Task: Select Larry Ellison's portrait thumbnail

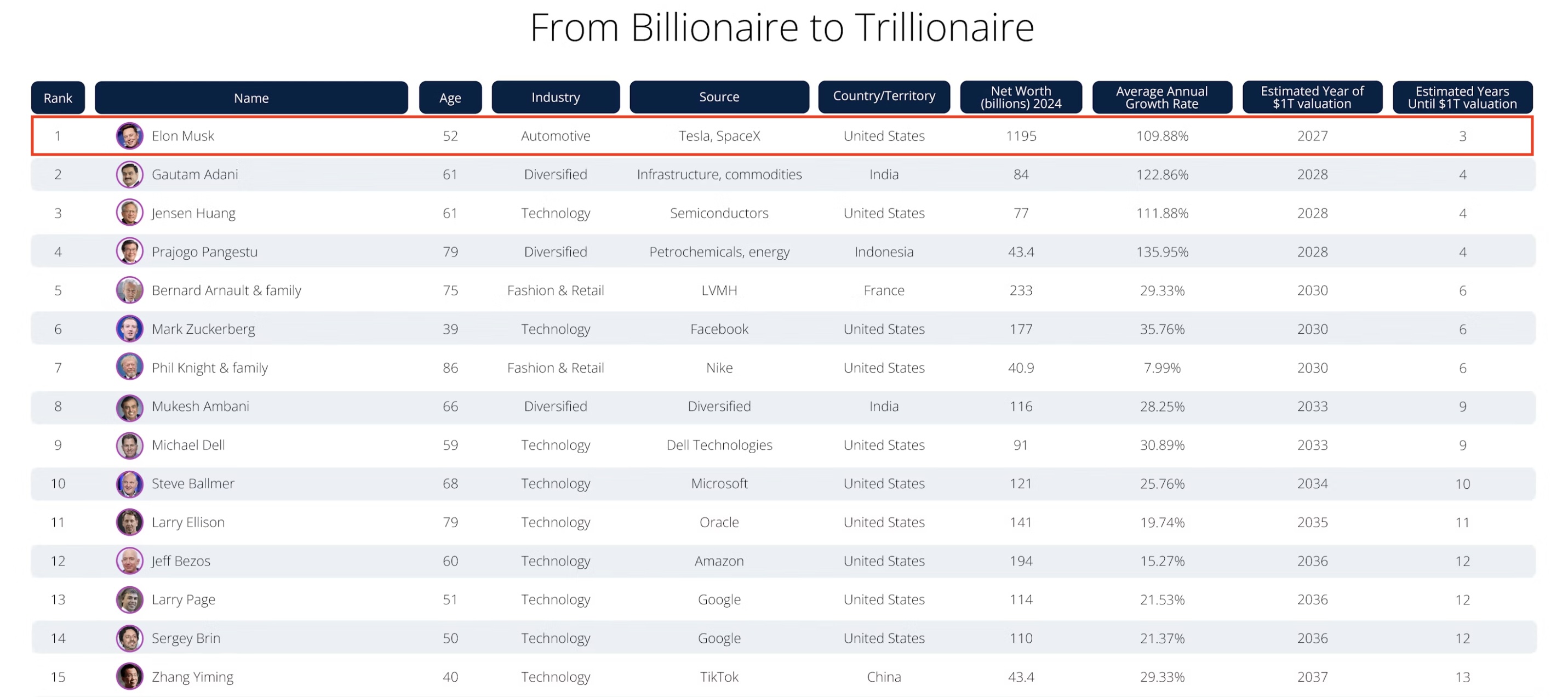Action: point(130,522)
